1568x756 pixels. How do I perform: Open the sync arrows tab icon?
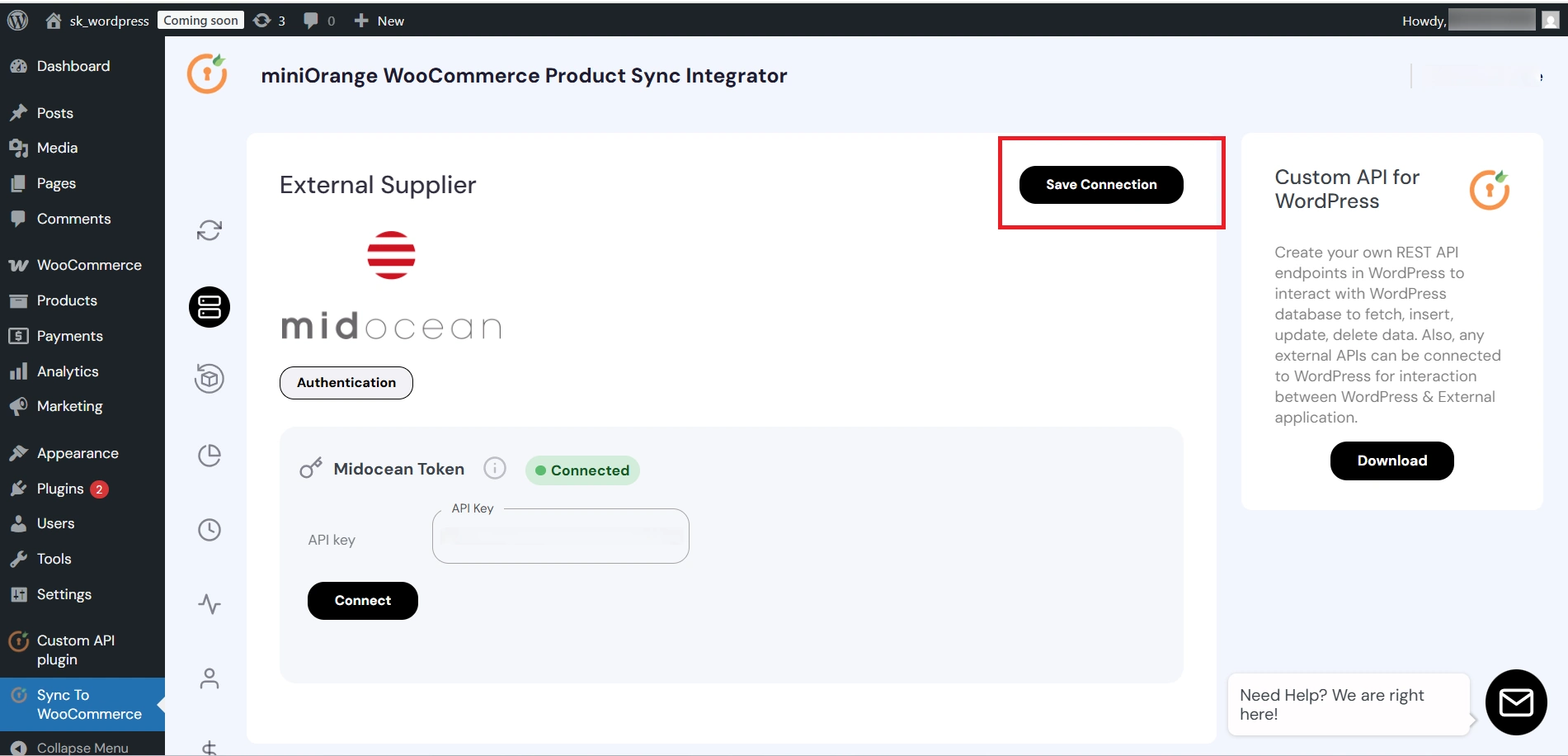click(210, 230)
